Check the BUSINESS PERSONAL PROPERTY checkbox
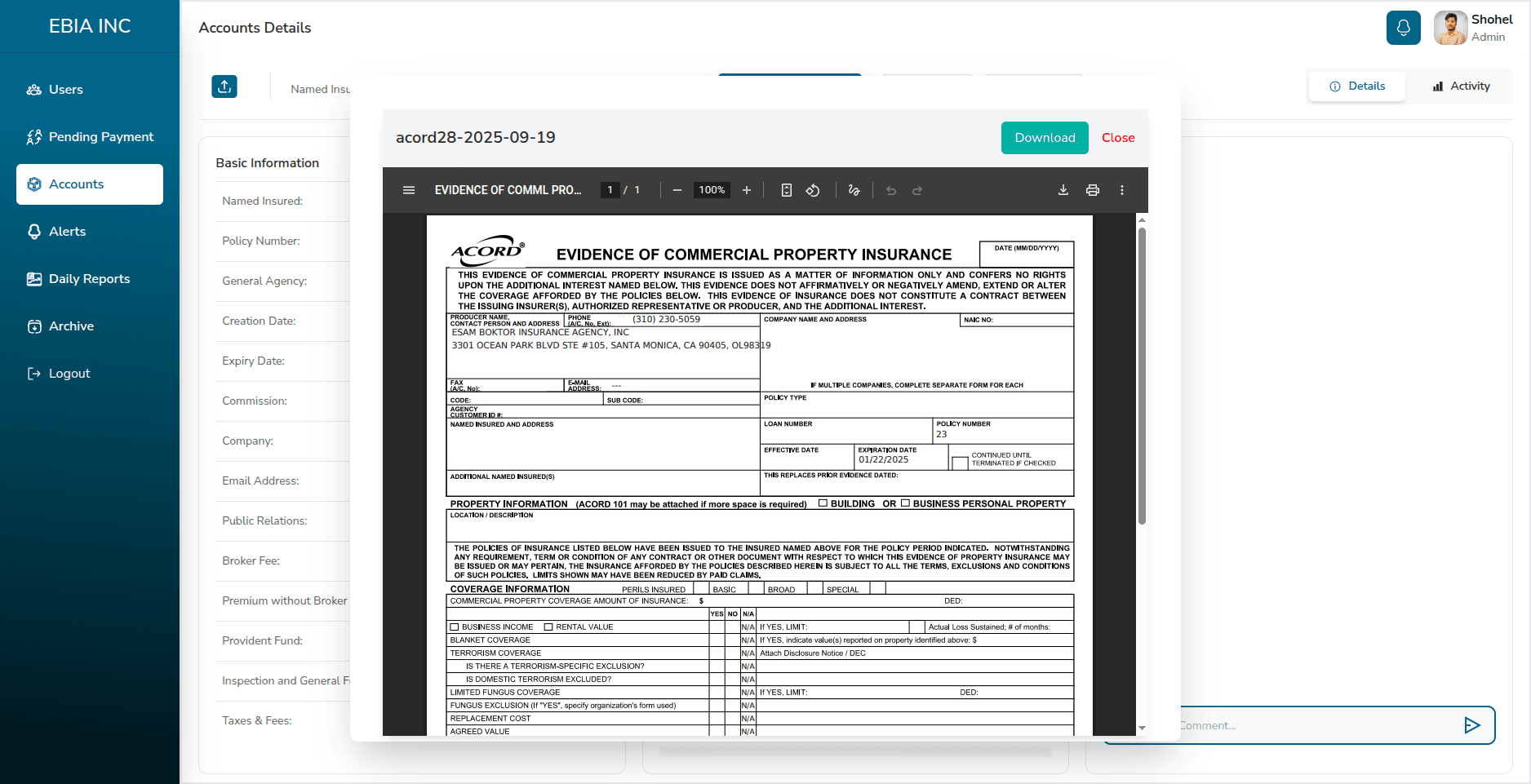The height and width of the screenshot is (784, 1531). 905,503
